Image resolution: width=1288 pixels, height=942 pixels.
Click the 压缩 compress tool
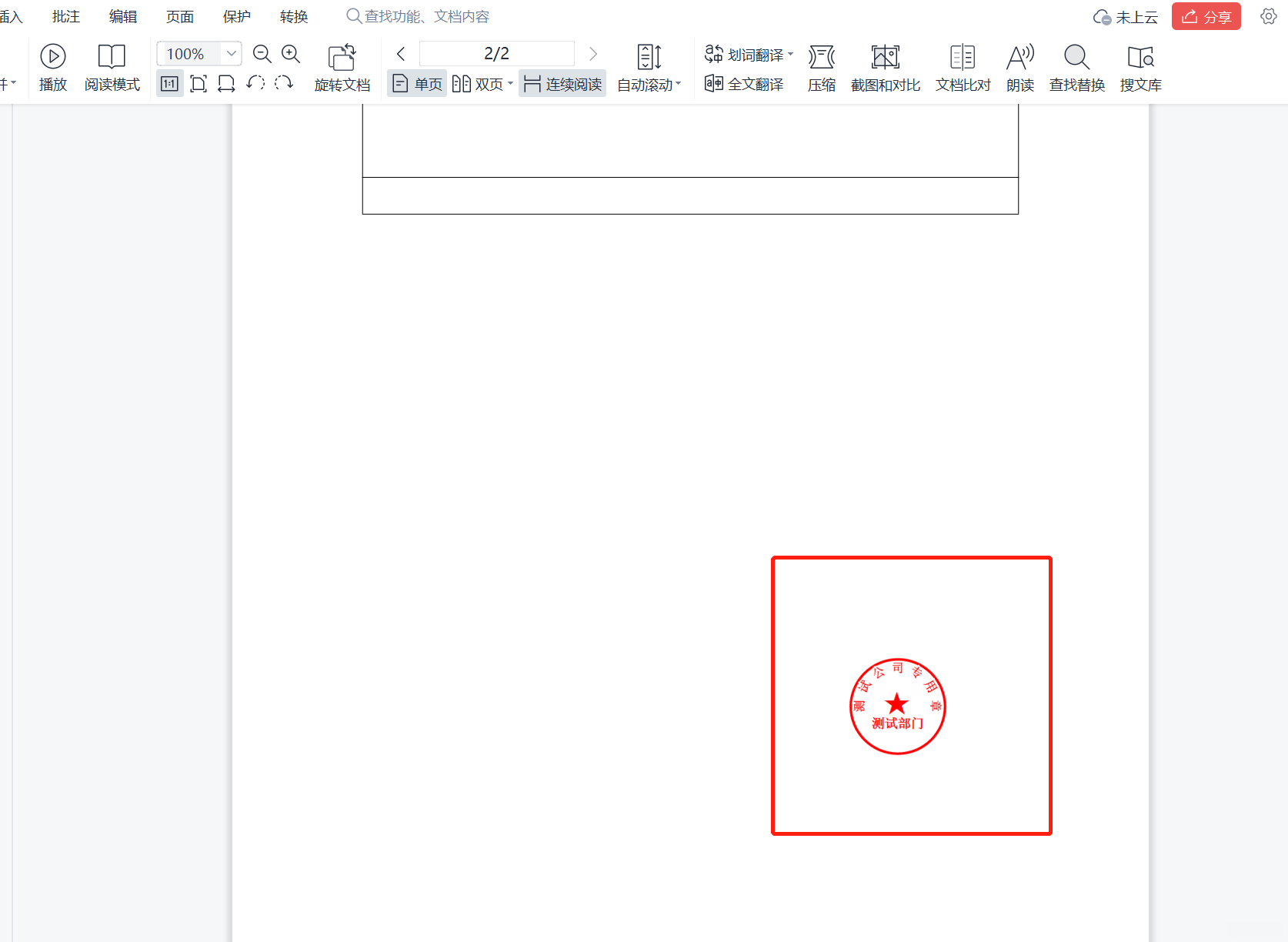click(x=822, y=68)
